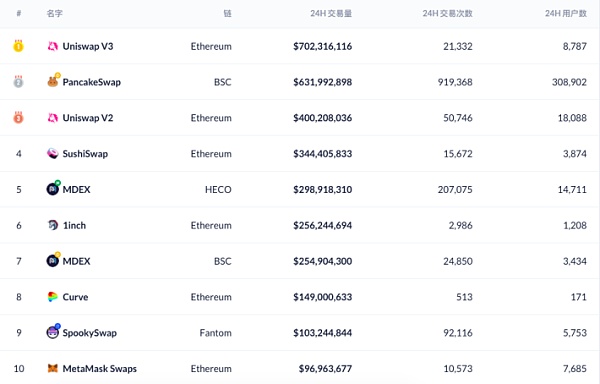Click the 1inch unicorn icon
Viewport: 600px width, 384px height.
52,225
